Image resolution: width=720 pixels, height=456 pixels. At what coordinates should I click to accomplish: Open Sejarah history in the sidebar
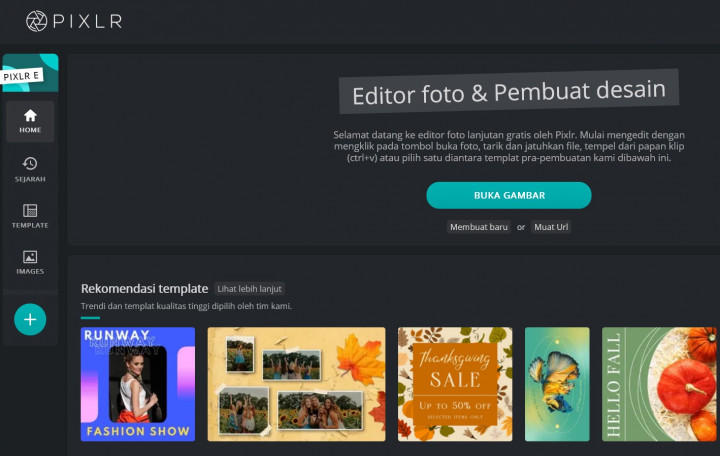click(30, 169)
